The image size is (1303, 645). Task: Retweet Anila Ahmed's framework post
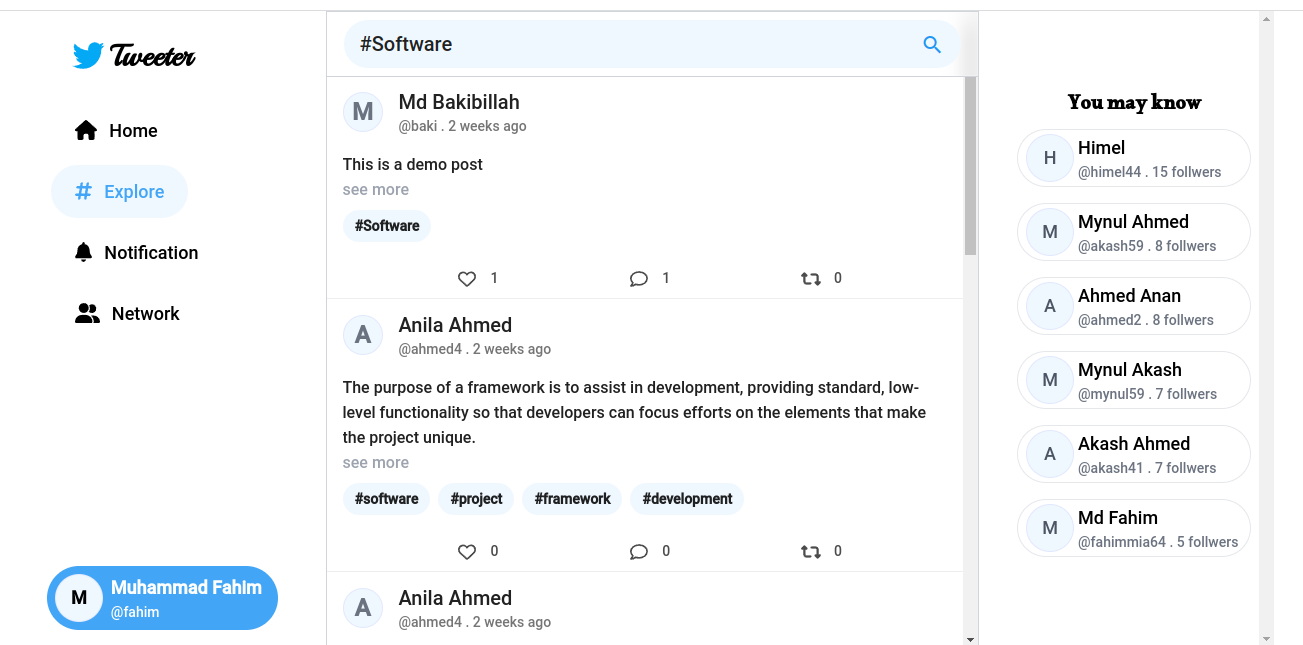pyautogui.click(x=810, y=551)
